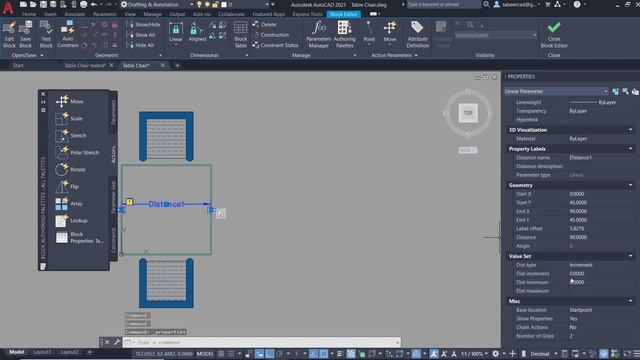This screenshot has width=640, height=360.
Task: Click the user account sign-in name
Action: pyautogui.click(x=520, y=4)
